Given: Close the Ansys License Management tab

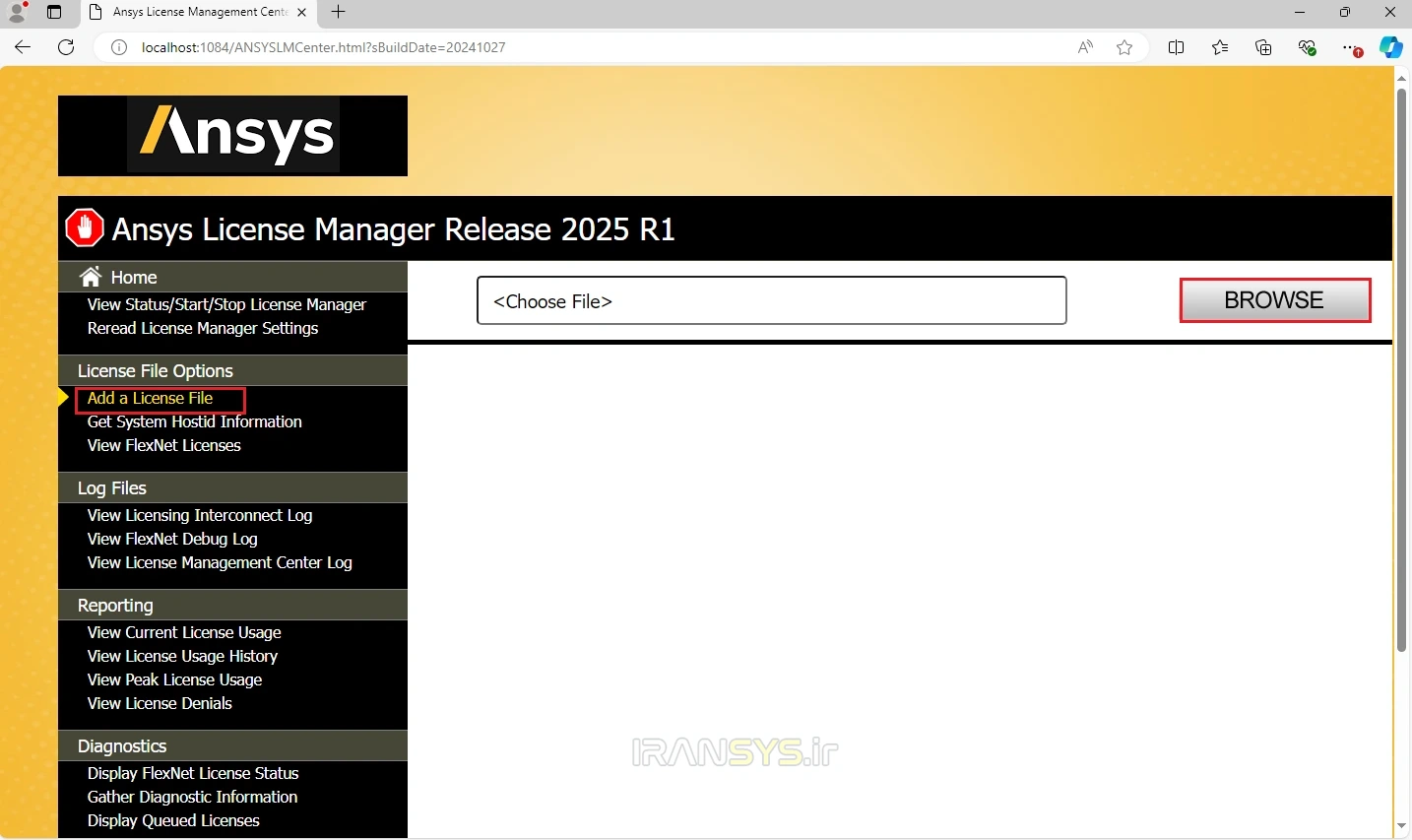Looking at the screenshot, I should tap(301, 12).
